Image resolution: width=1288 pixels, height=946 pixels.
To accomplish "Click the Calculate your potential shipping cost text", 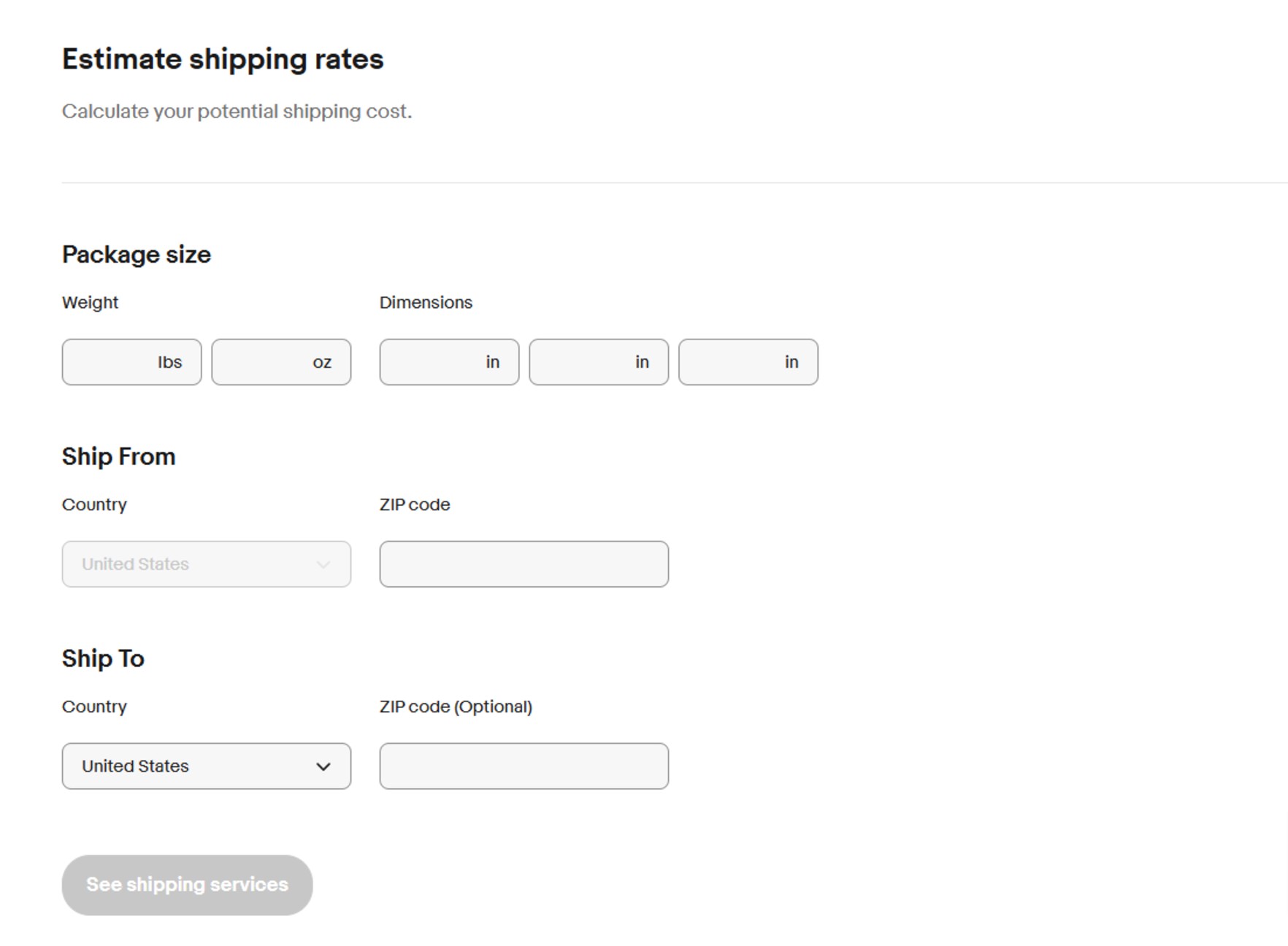I will 237,111.
